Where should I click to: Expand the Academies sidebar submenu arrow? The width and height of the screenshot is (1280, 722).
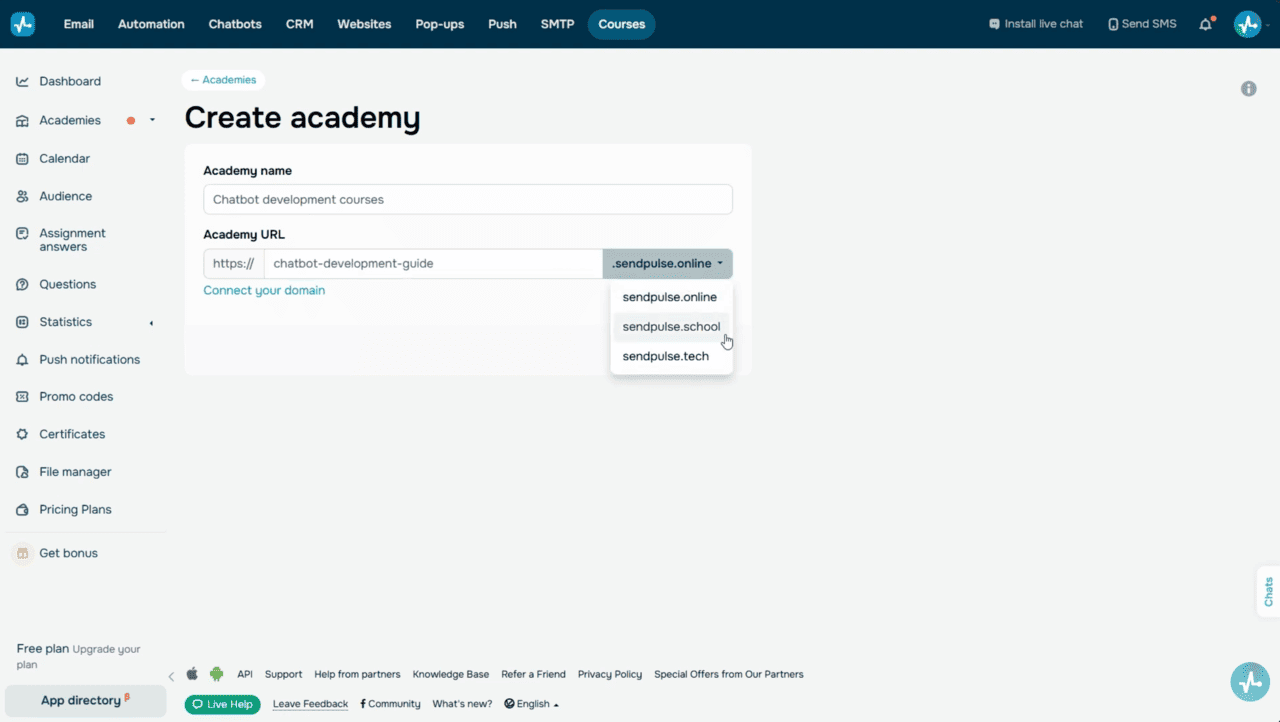point(152,120)
